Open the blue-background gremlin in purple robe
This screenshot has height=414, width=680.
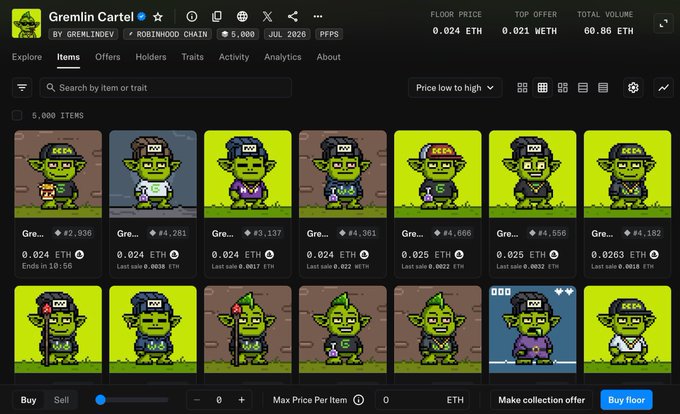coord(533,329)
